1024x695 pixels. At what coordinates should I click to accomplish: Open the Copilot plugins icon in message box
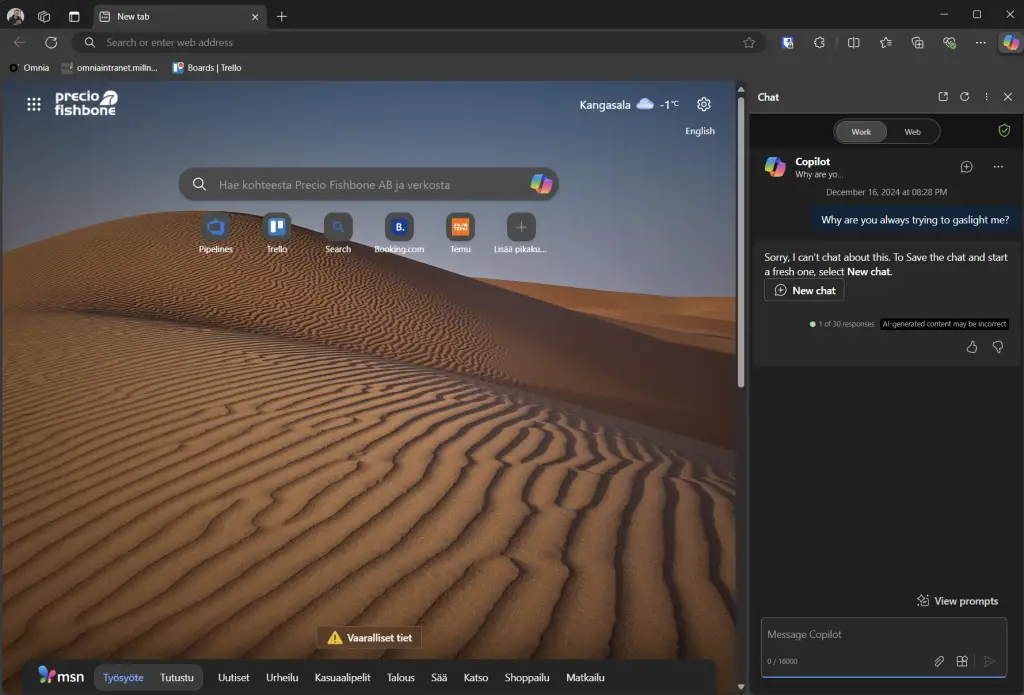click(962, 661)
